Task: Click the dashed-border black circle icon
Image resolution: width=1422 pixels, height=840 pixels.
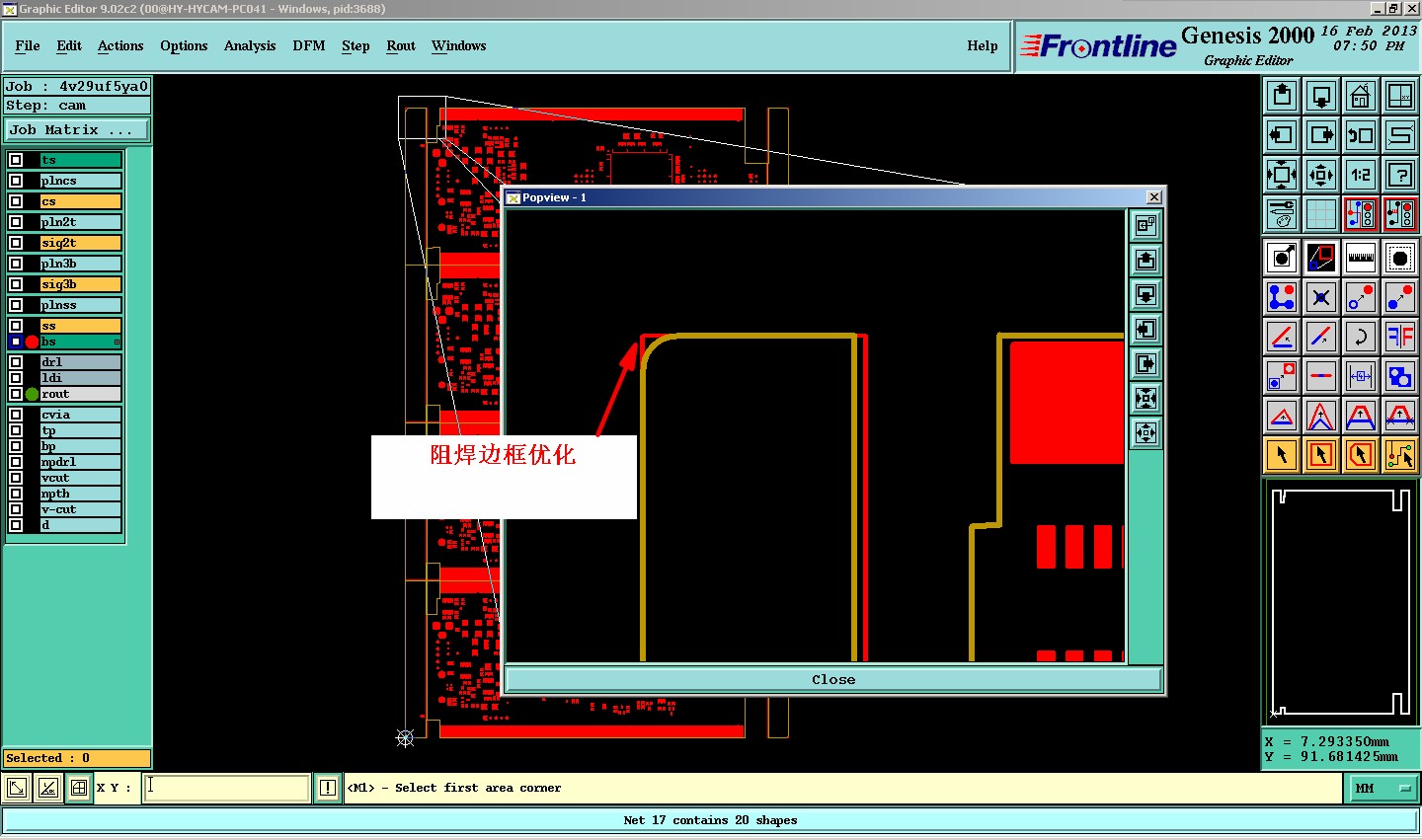Action: point(1400,258)
